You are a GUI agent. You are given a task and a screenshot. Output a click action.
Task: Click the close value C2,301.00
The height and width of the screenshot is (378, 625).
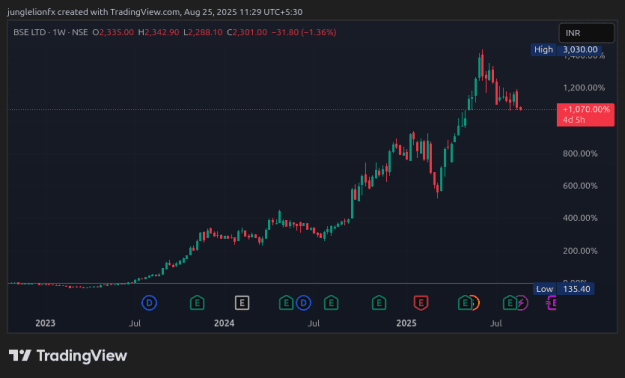point(247,32)
